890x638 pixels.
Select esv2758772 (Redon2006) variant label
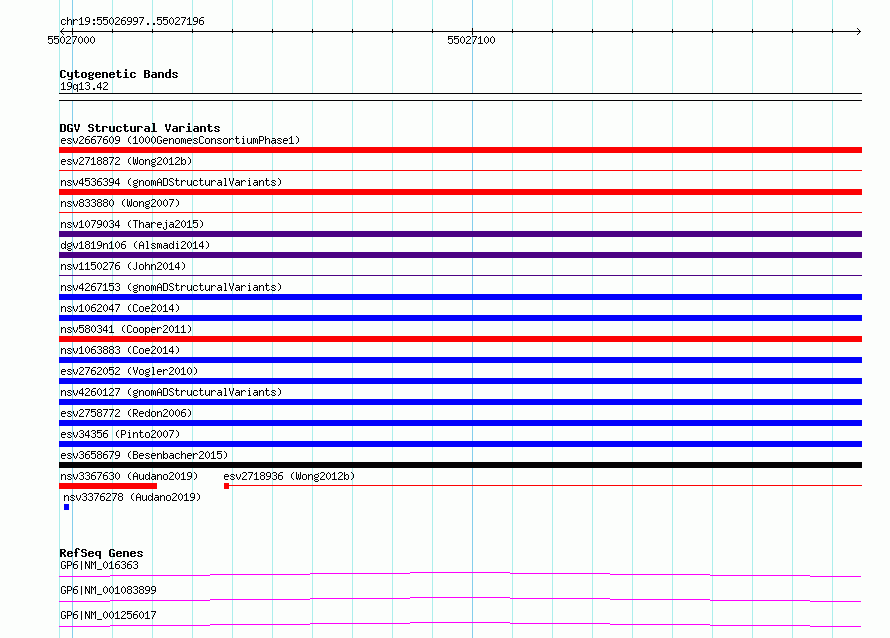[x=126, y=413]
